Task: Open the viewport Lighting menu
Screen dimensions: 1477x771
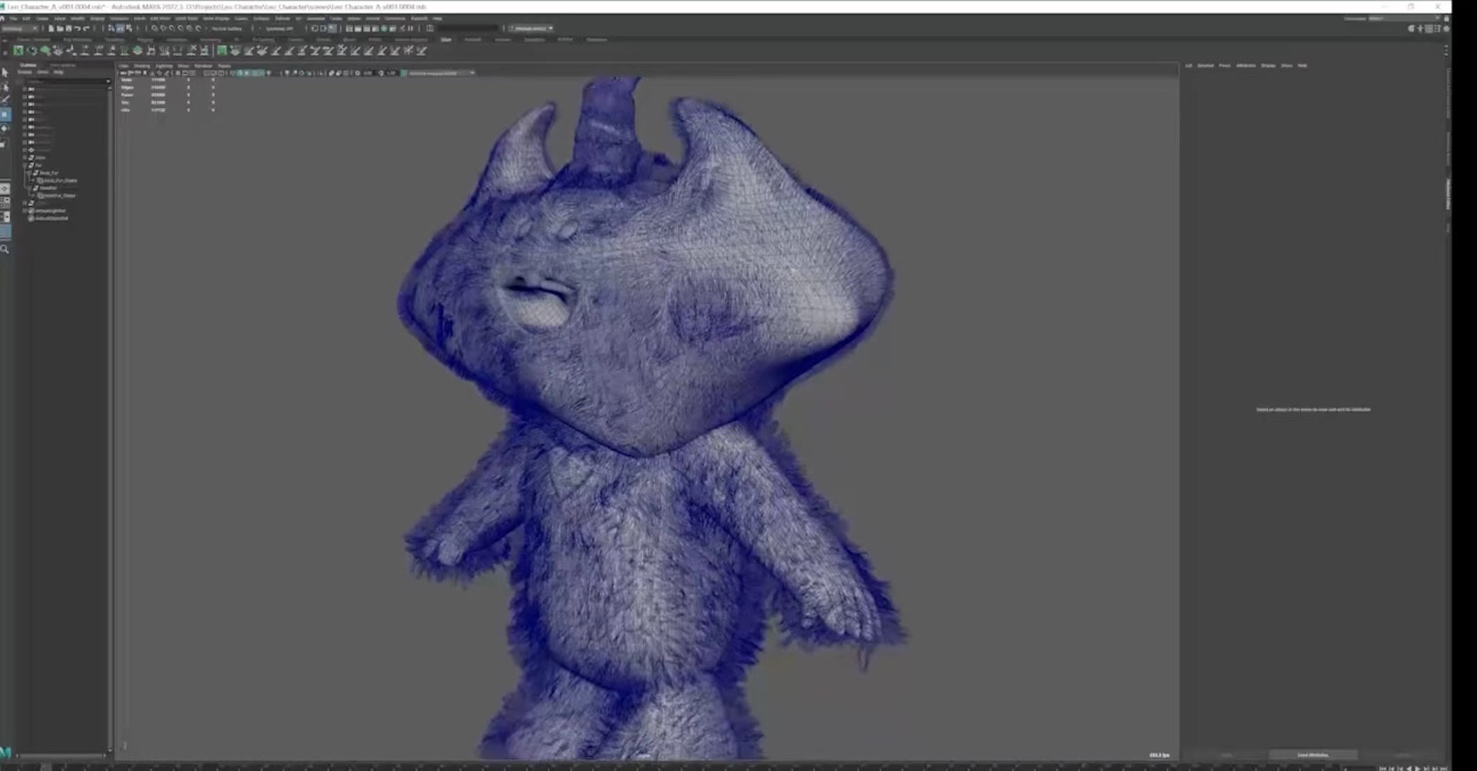Action: point(163,66)
